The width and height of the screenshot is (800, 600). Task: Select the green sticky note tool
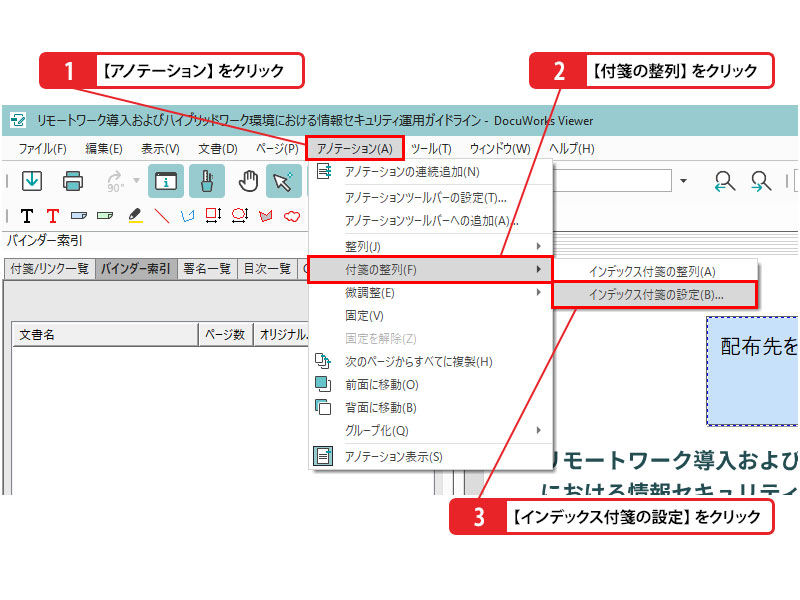click(x=105, y=216)
